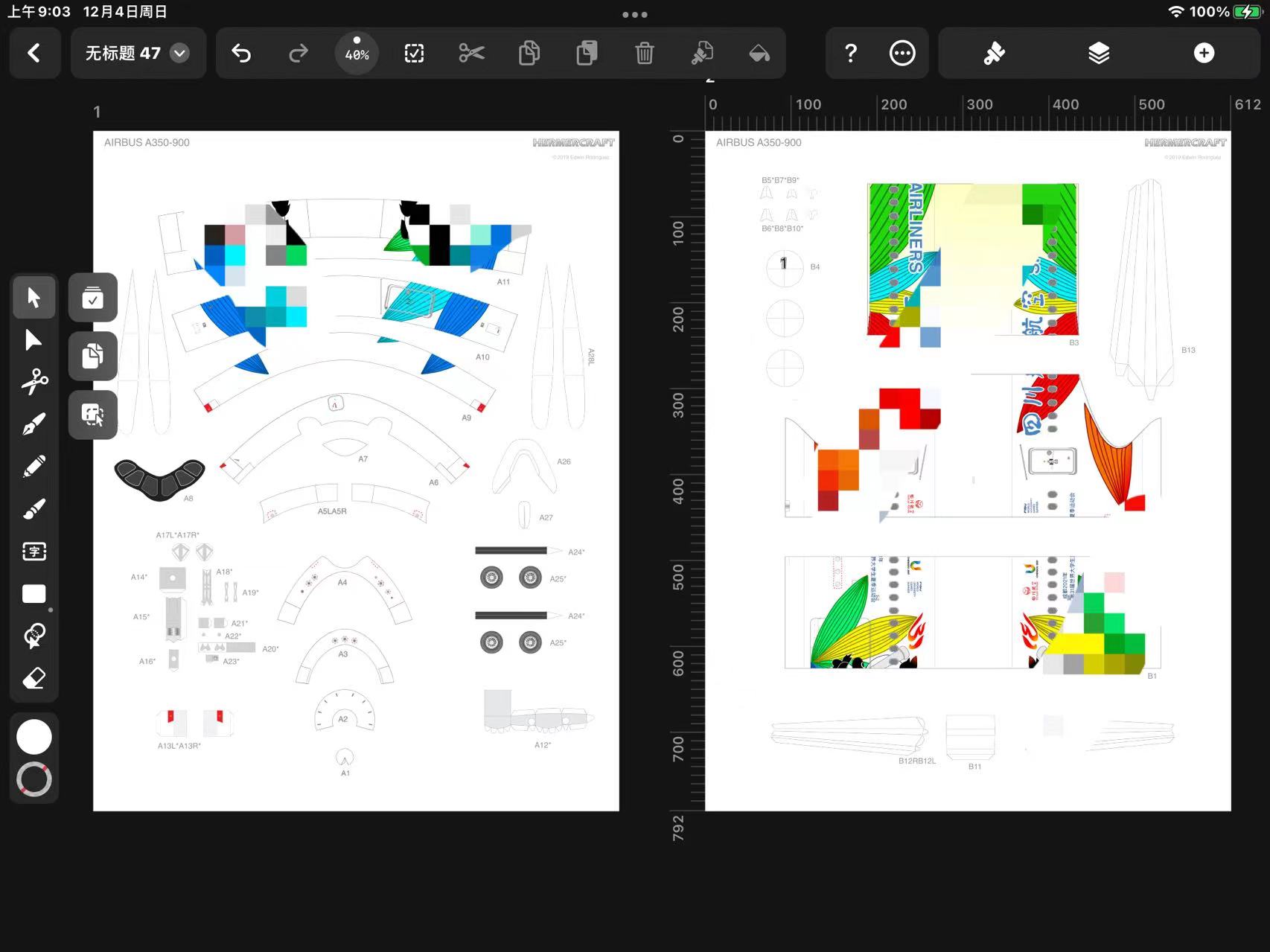Select the Shape builder tool
Screen dimensions: 1270x952
pyautogui.click(x=34, y=636)
